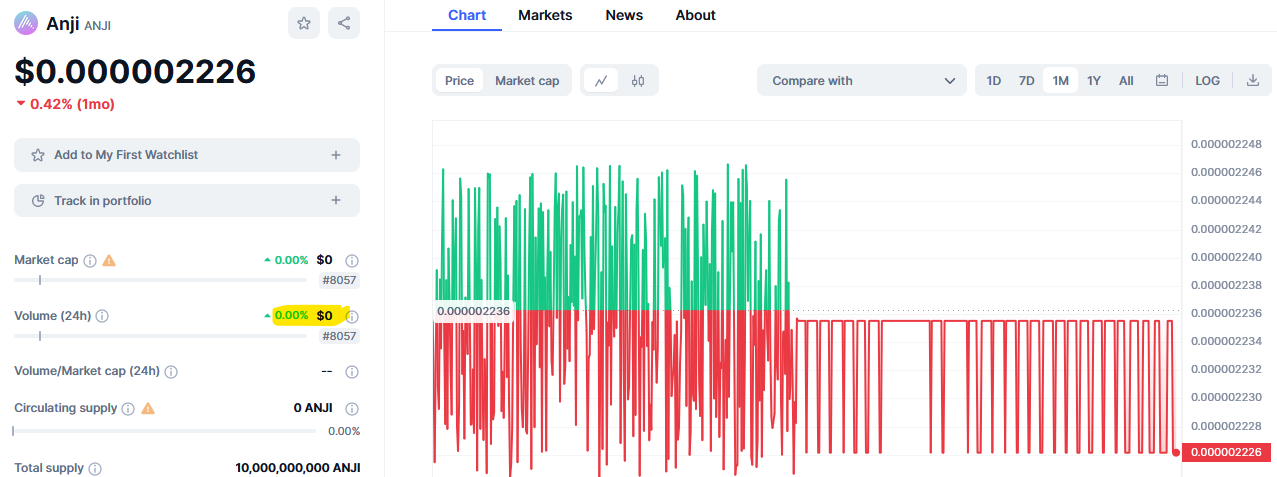Click the Anji coin logo

tap(26, 23)
